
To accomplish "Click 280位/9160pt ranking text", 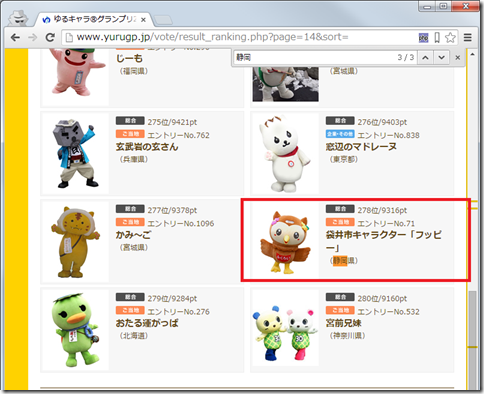I will click(382, 298).
